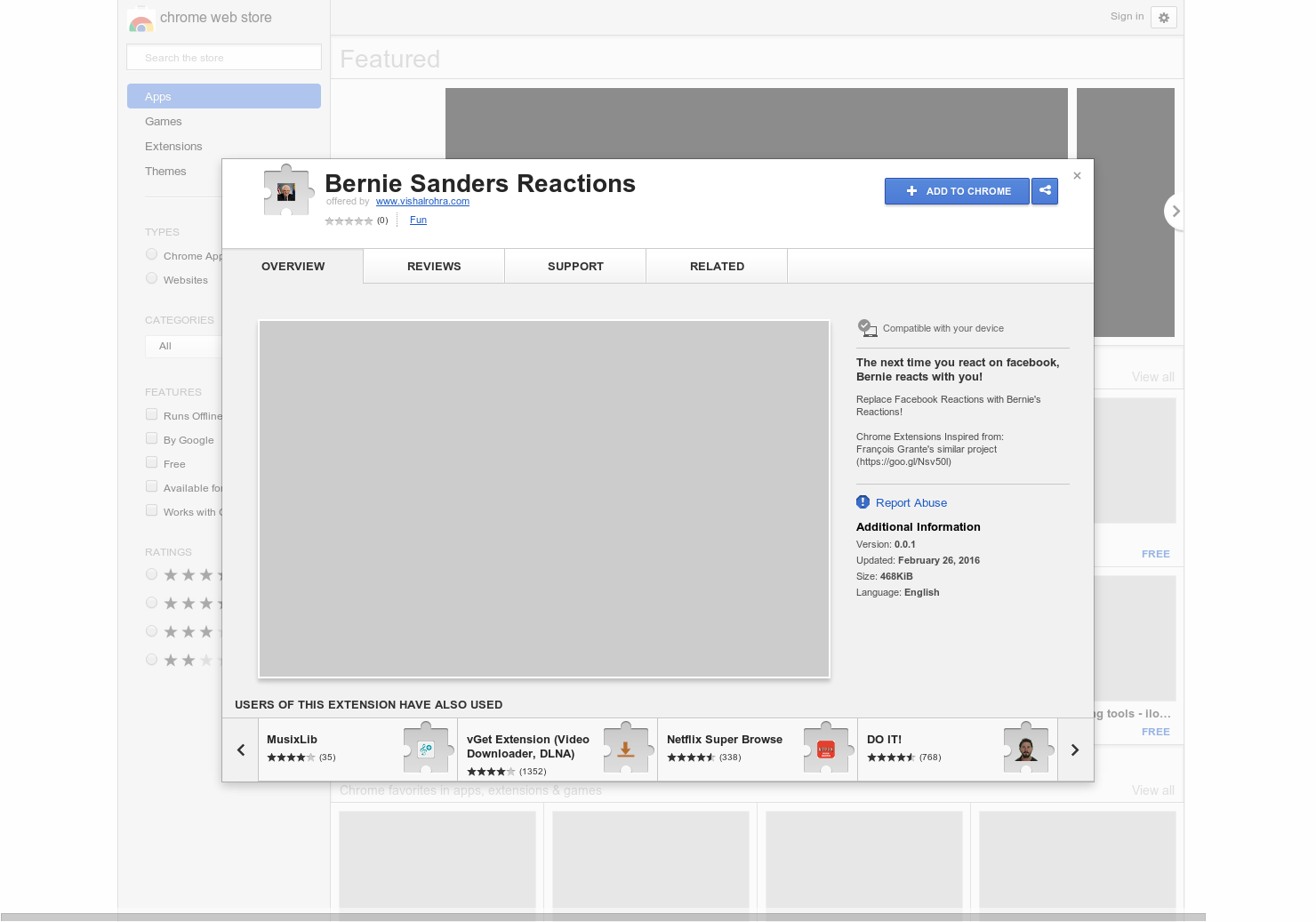Image resolution: width=1316 pixels, height=922 pixels.
Task: Open the www.vishalrohra.com link
Action: tap(422, 201)
